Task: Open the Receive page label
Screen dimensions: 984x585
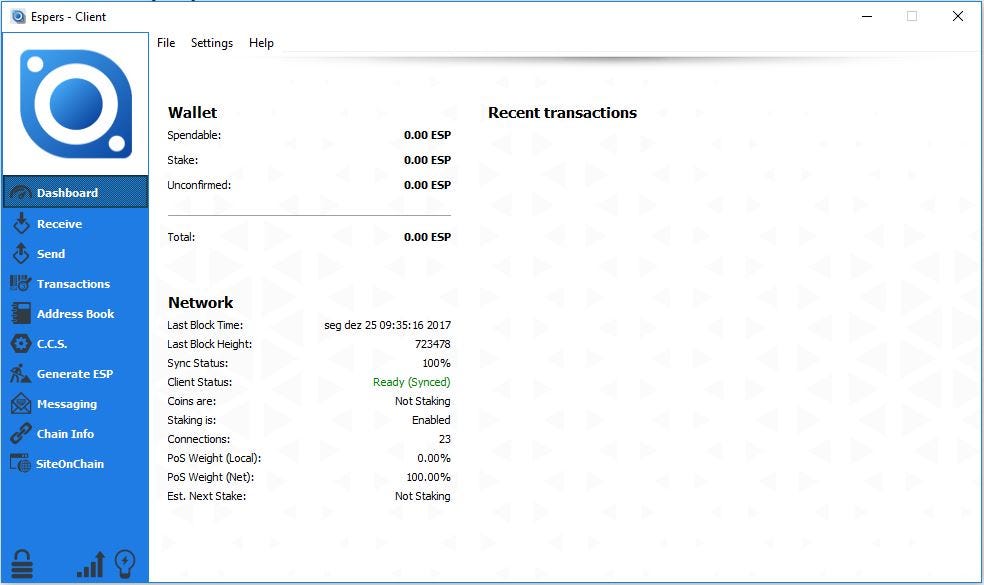Action: [60, 223]
